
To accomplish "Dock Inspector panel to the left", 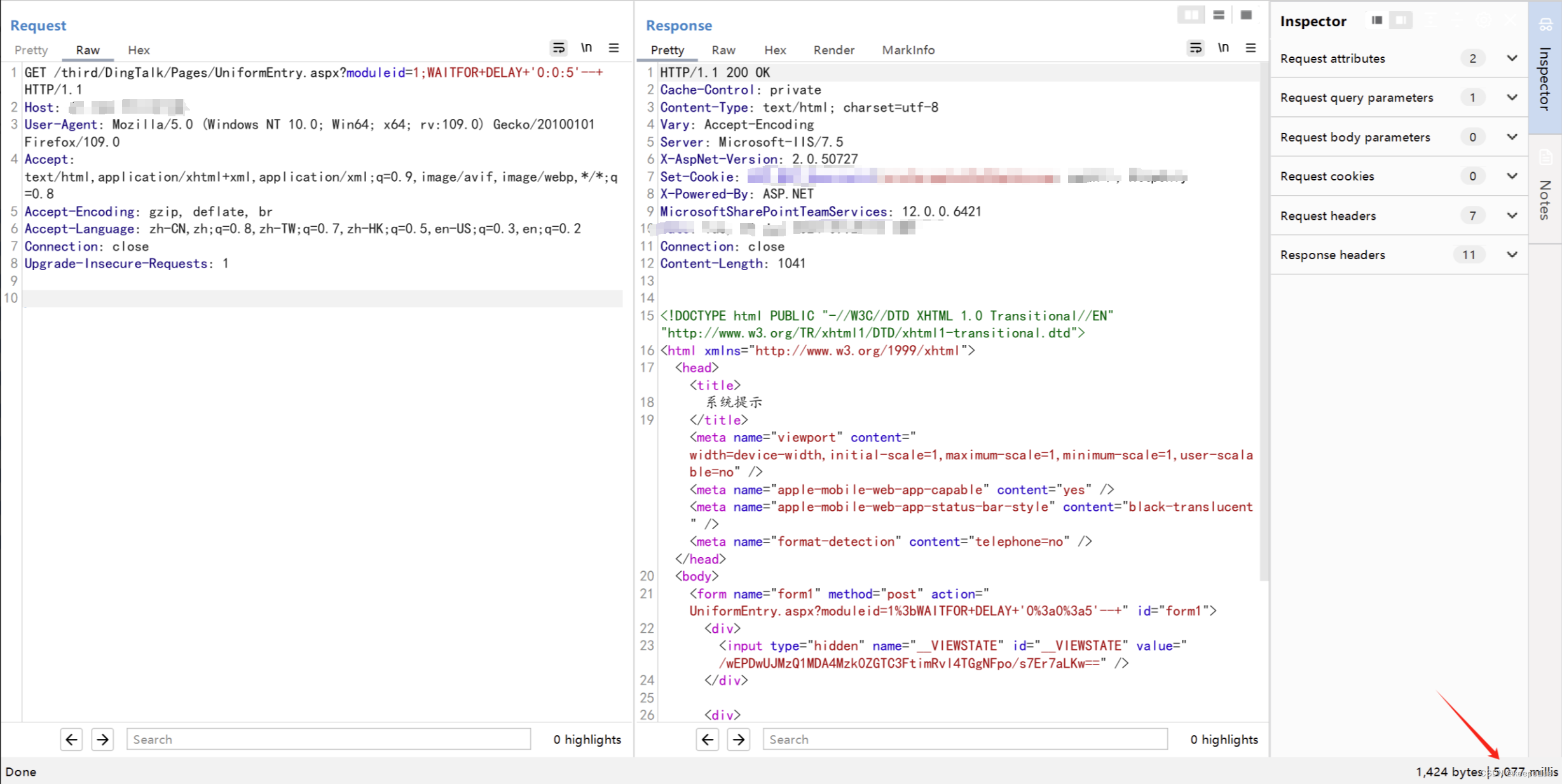I will 1377,21.
